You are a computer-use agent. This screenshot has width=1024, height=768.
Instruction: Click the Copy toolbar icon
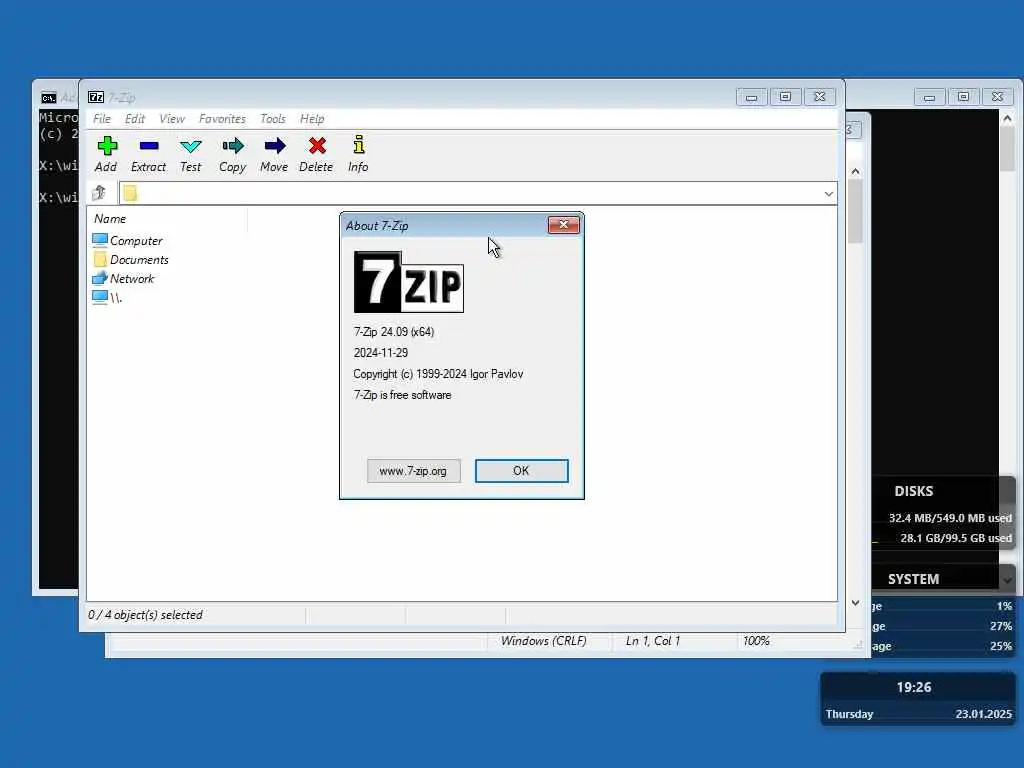[x=232, y=146]
